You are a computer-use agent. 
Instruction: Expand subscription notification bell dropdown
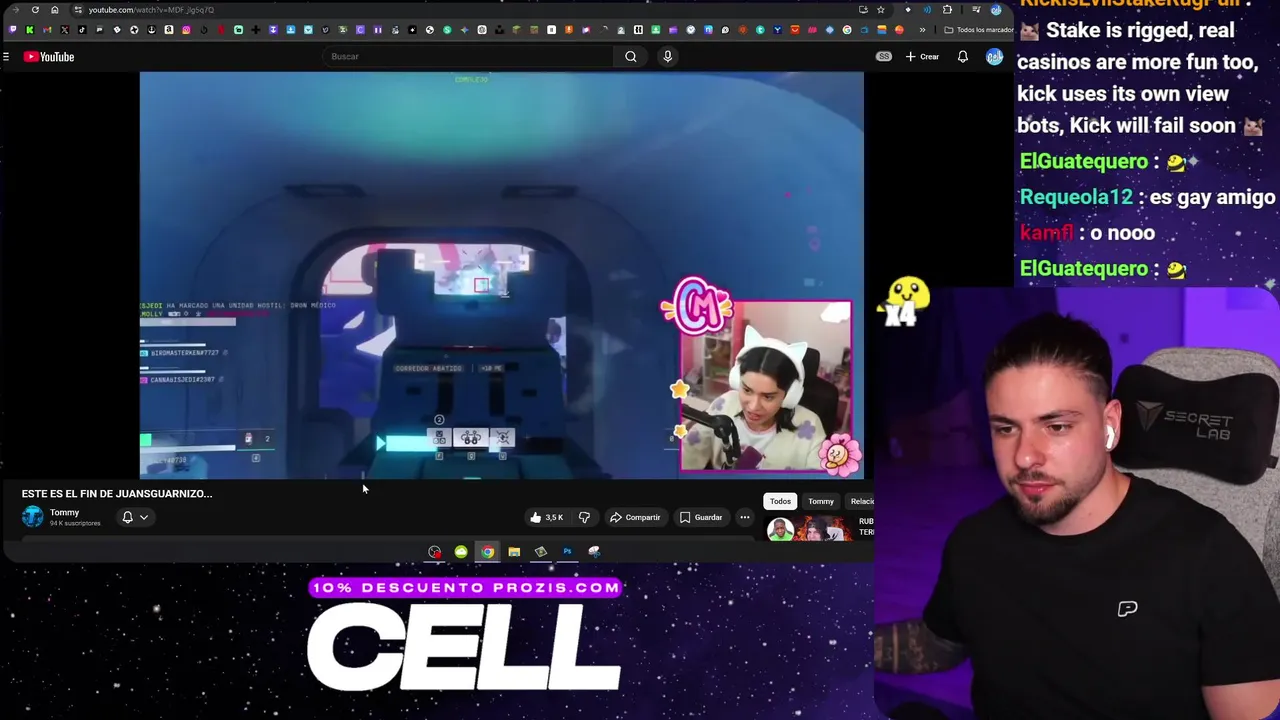(135, 517)
